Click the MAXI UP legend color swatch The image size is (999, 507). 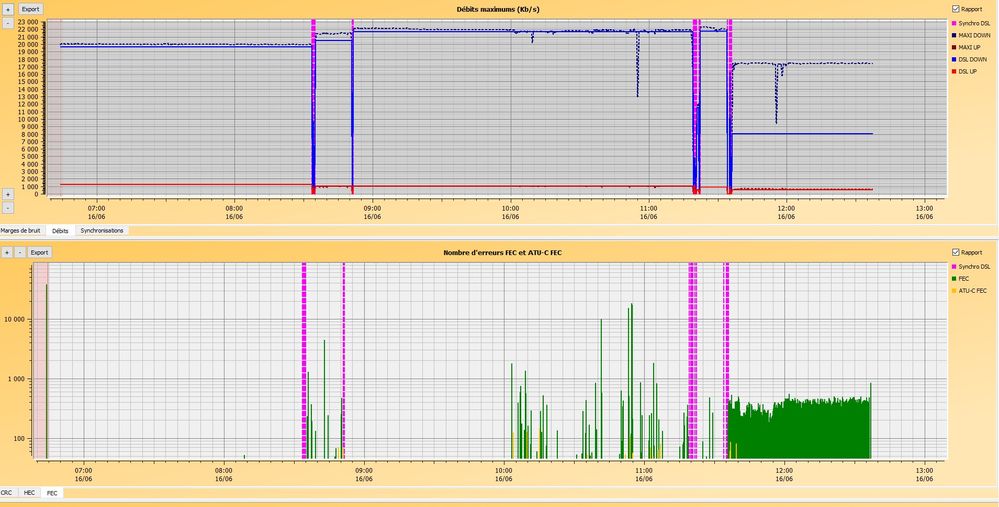click(x=954, y=47)
